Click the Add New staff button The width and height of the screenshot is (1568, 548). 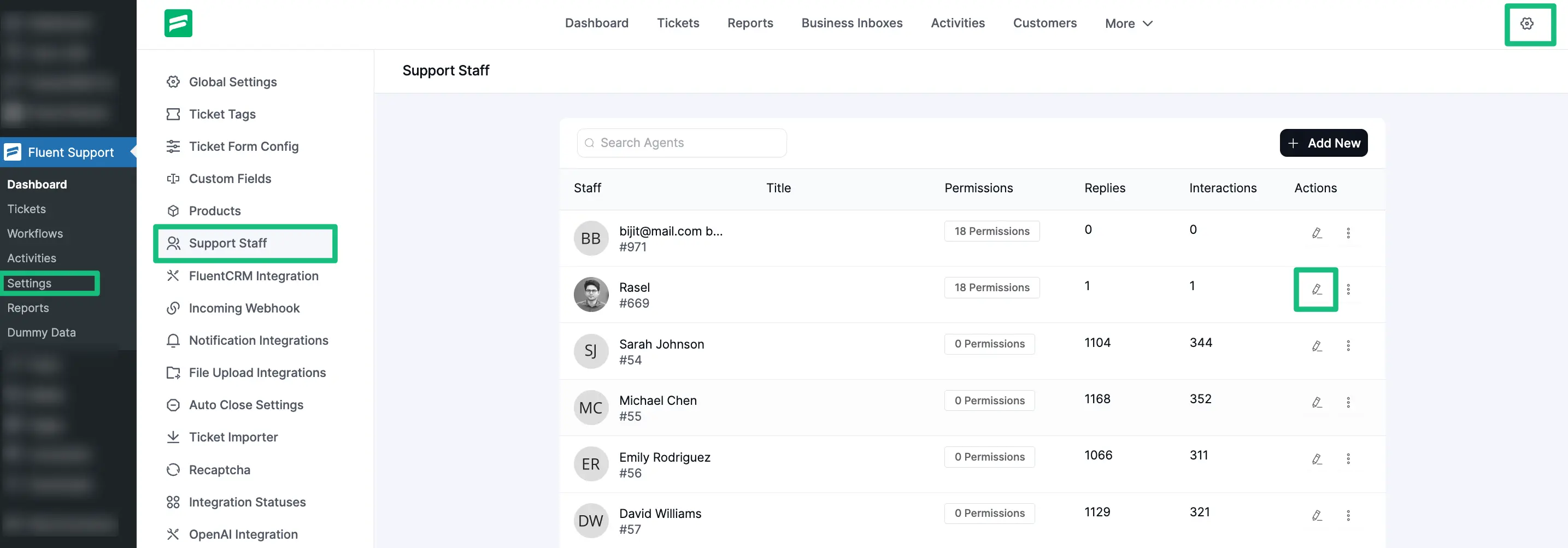(x=1323, y=143)
